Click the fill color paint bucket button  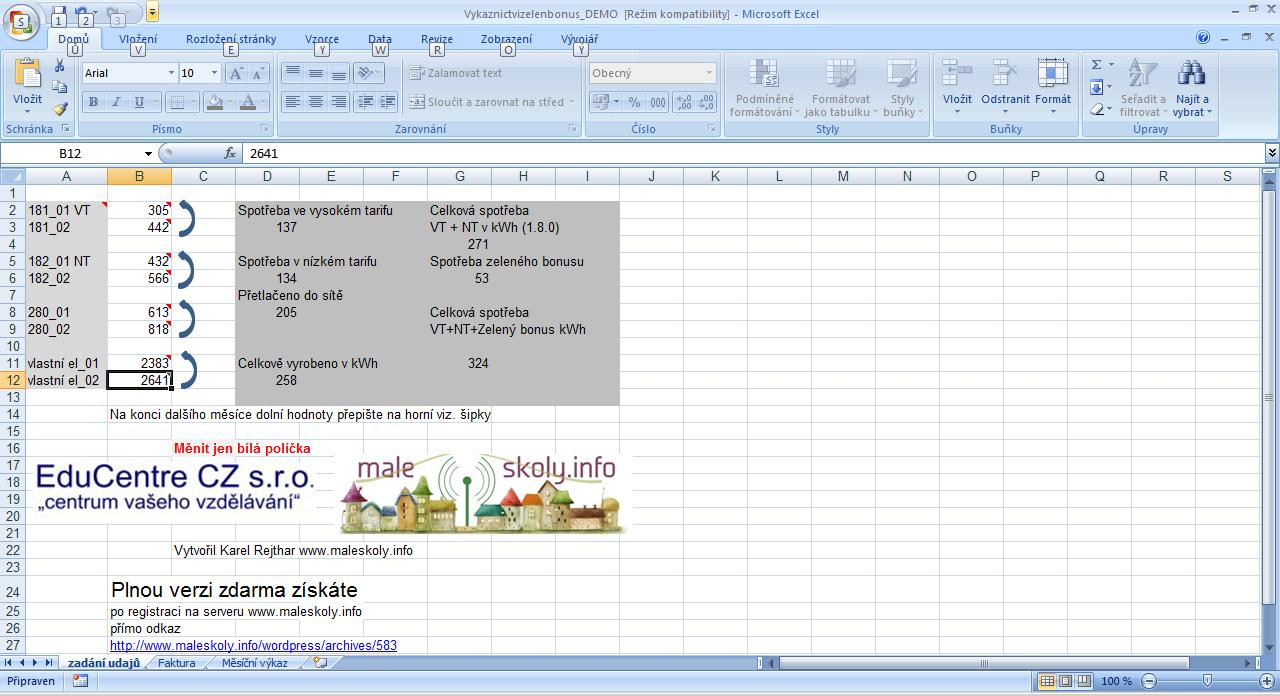213,102
